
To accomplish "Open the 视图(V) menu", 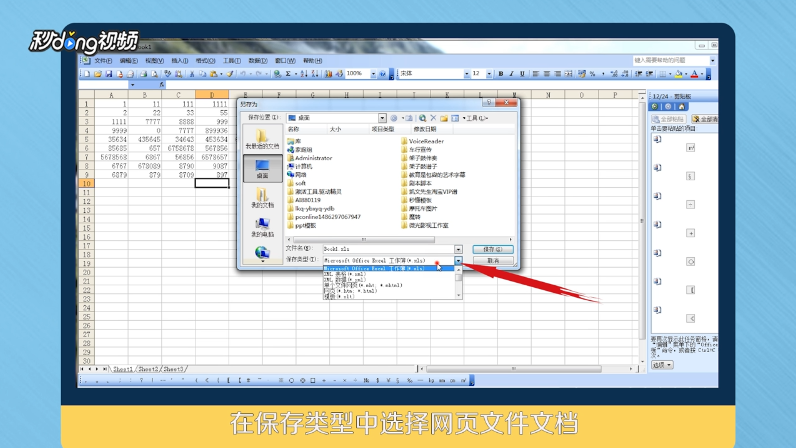I will point(154,61).
